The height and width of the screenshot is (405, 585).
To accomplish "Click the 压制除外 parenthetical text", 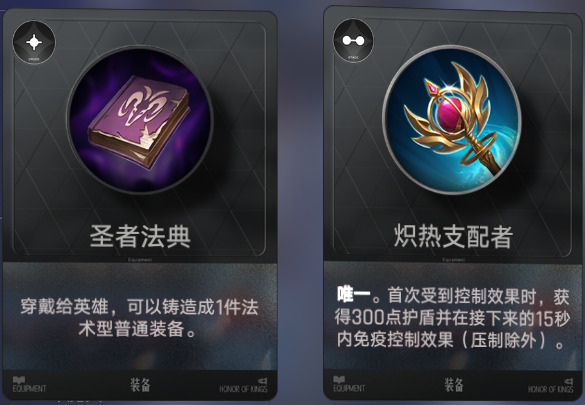I will tap(503, 340).
